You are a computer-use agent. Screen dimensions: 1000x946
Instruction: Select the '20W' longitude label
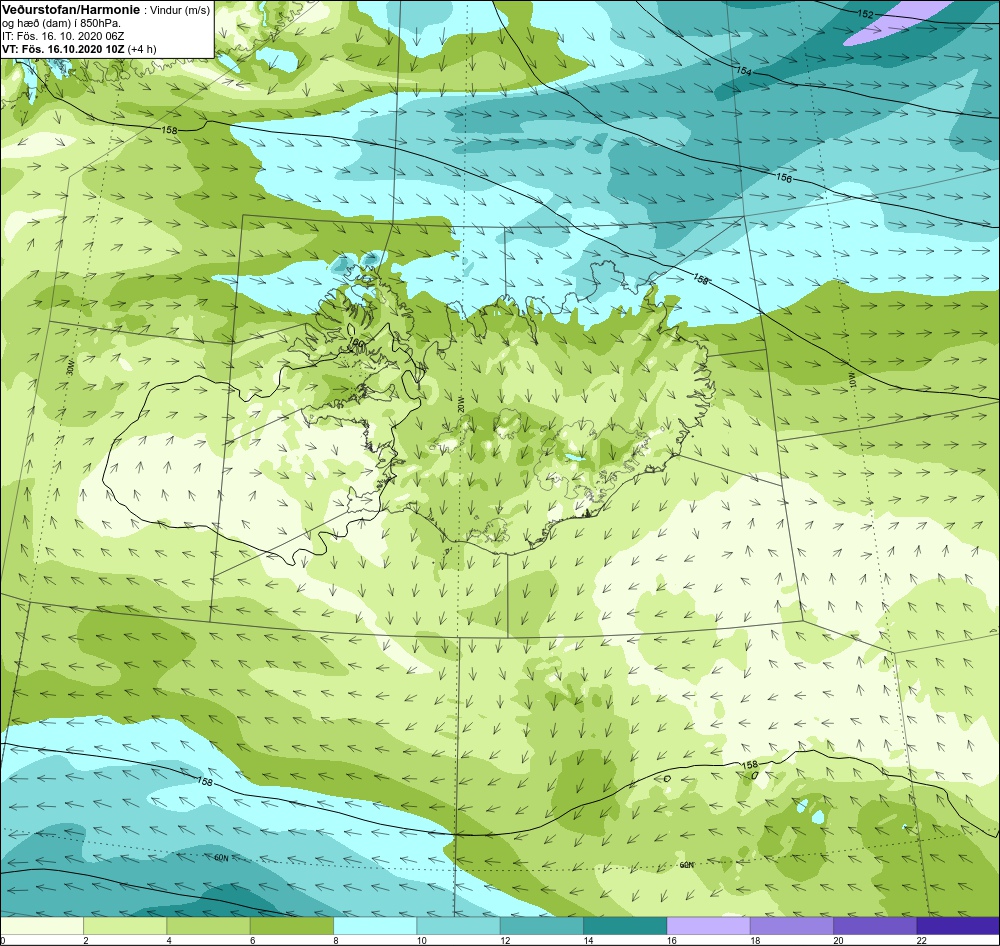(460, 406)
